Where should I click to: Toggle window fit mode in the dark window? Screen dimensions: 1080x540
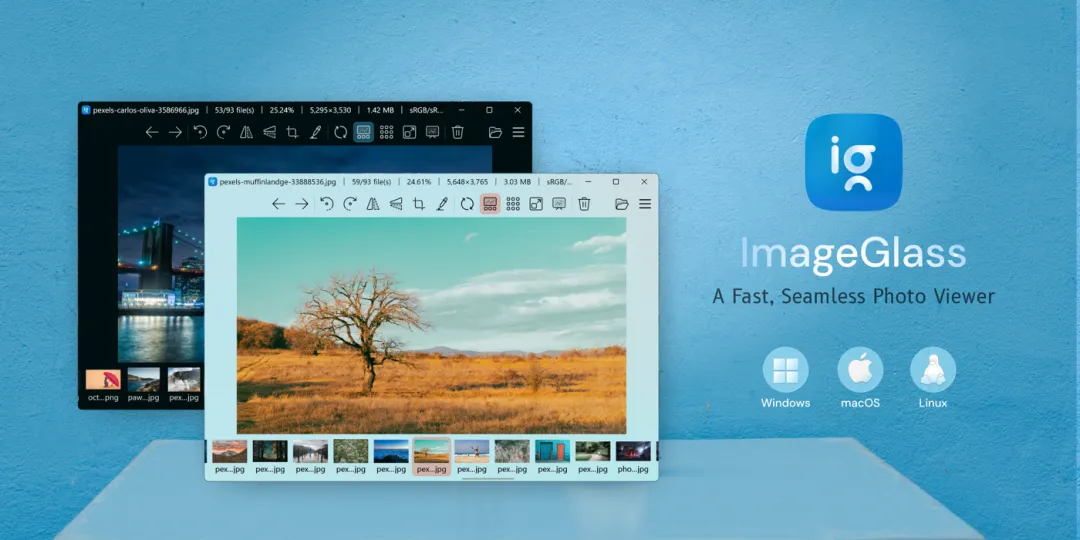(409, 132)
